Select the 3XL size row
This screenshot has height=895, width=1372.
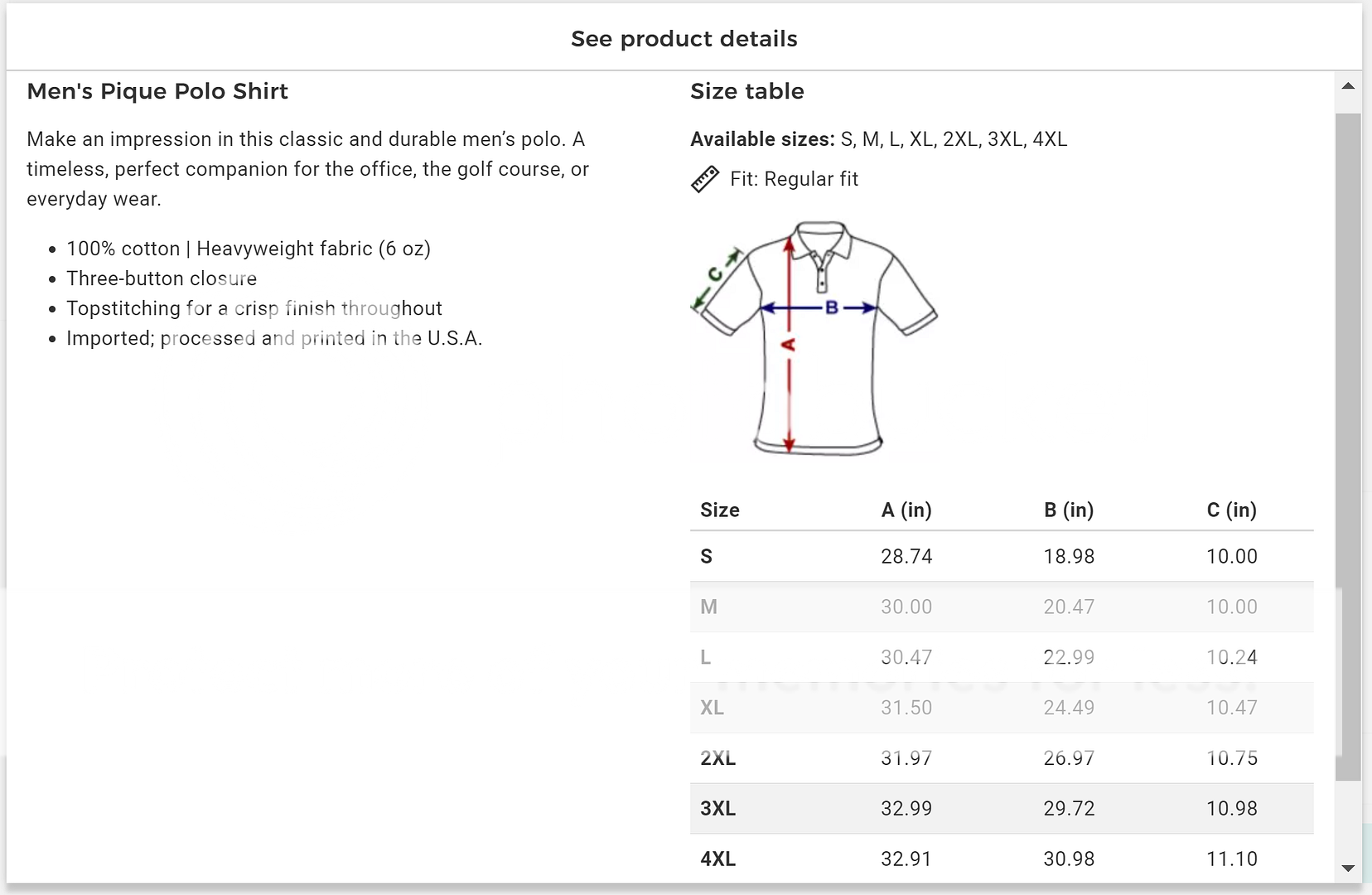[x=1001, y=809]
